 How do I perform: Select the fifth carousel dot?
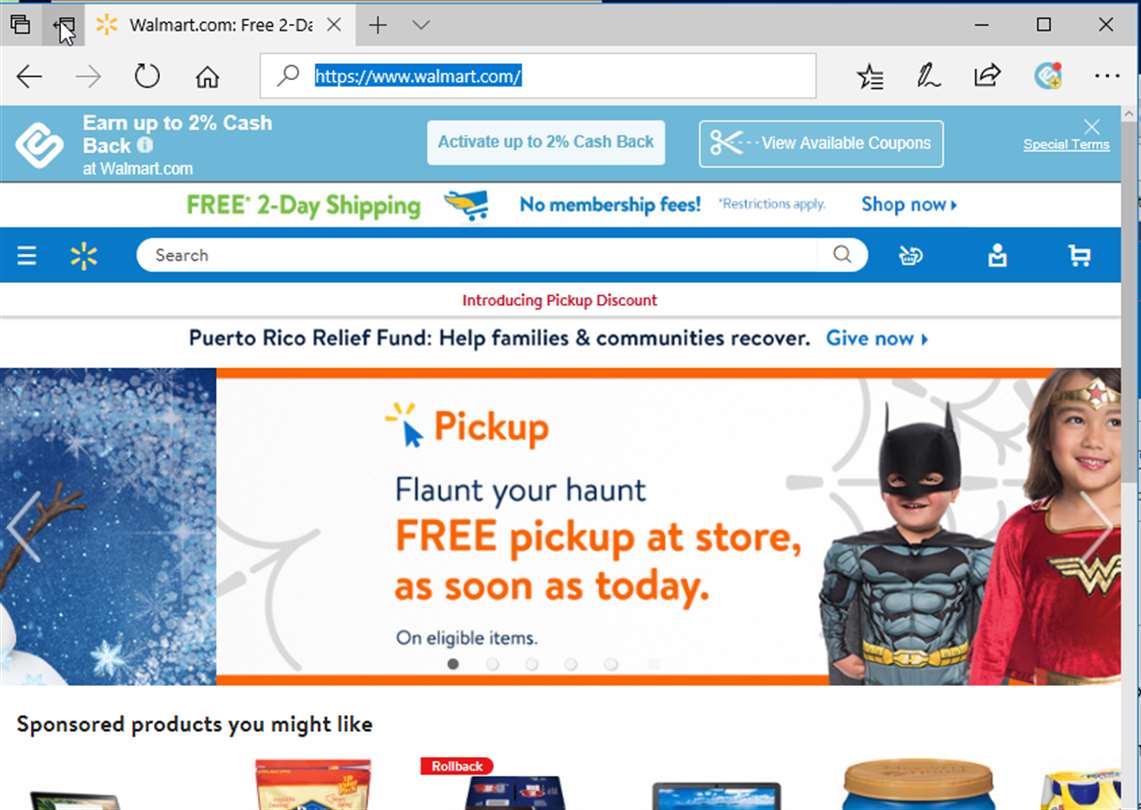[x=611, y=664]
